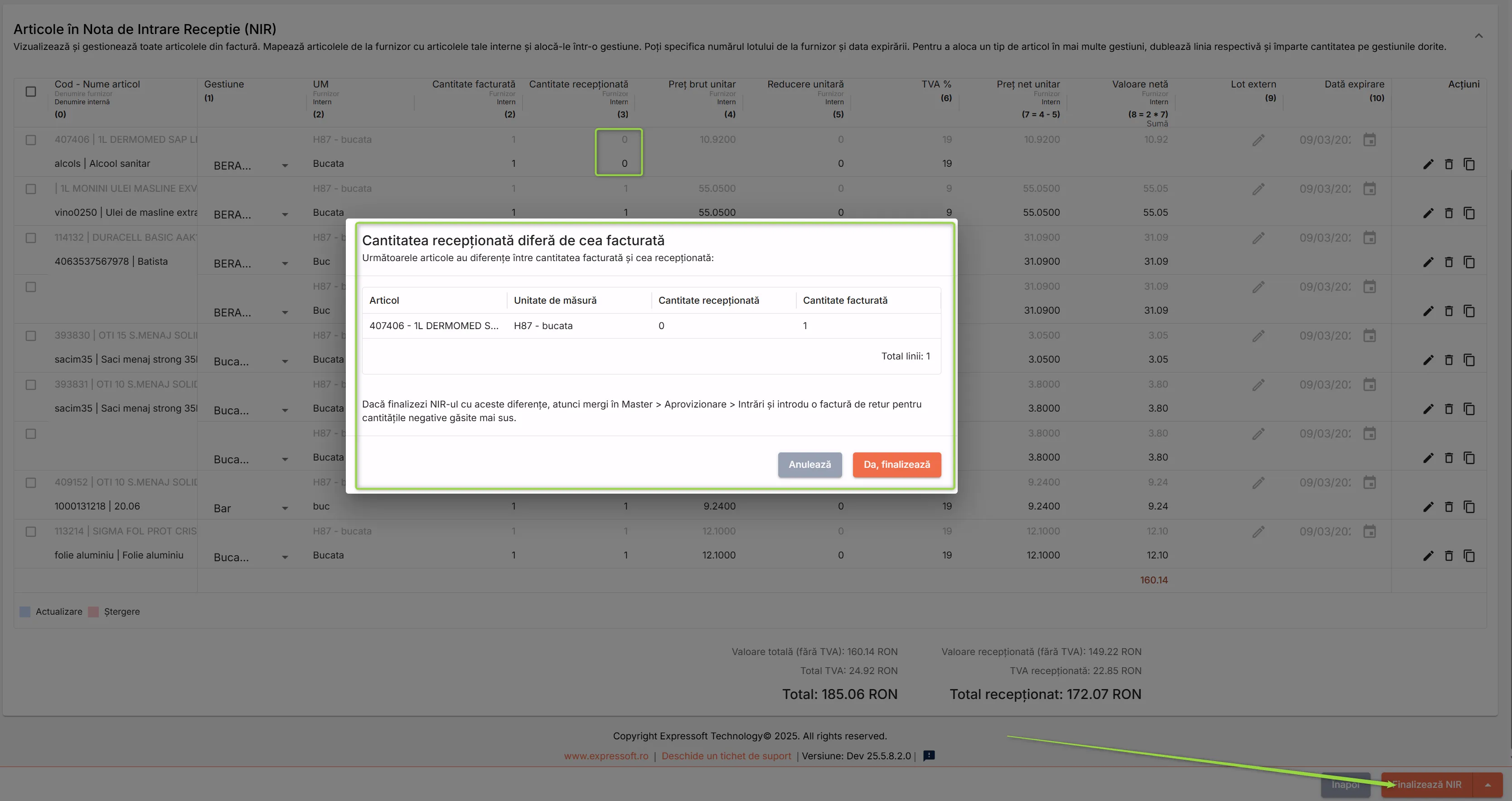1512x801 pixels.
Task: Check the DURACELL BASIC row checkbox
Action: (31, 238)
